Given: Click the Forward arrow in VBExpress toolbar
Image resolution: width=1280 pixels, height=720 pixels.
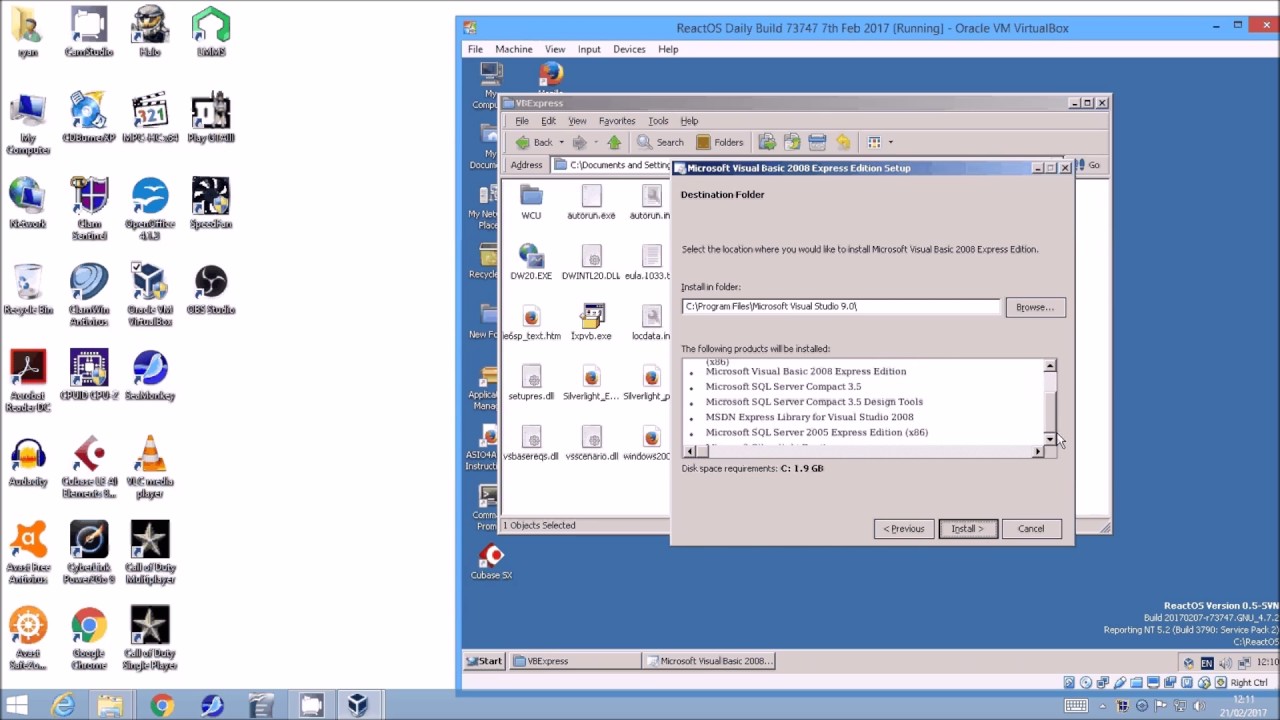Looking at the screenshot, I should [x=580, y=143].
